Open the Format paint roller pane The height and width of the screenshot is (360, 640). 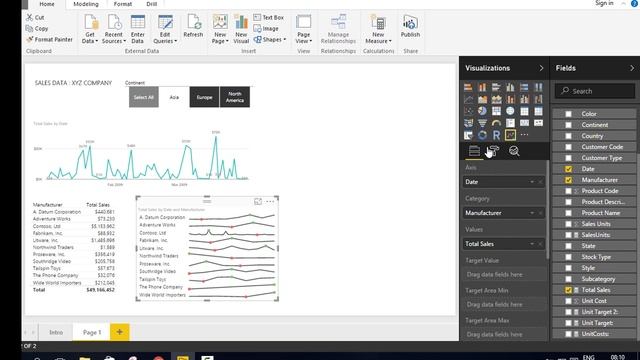coord(493,151)
